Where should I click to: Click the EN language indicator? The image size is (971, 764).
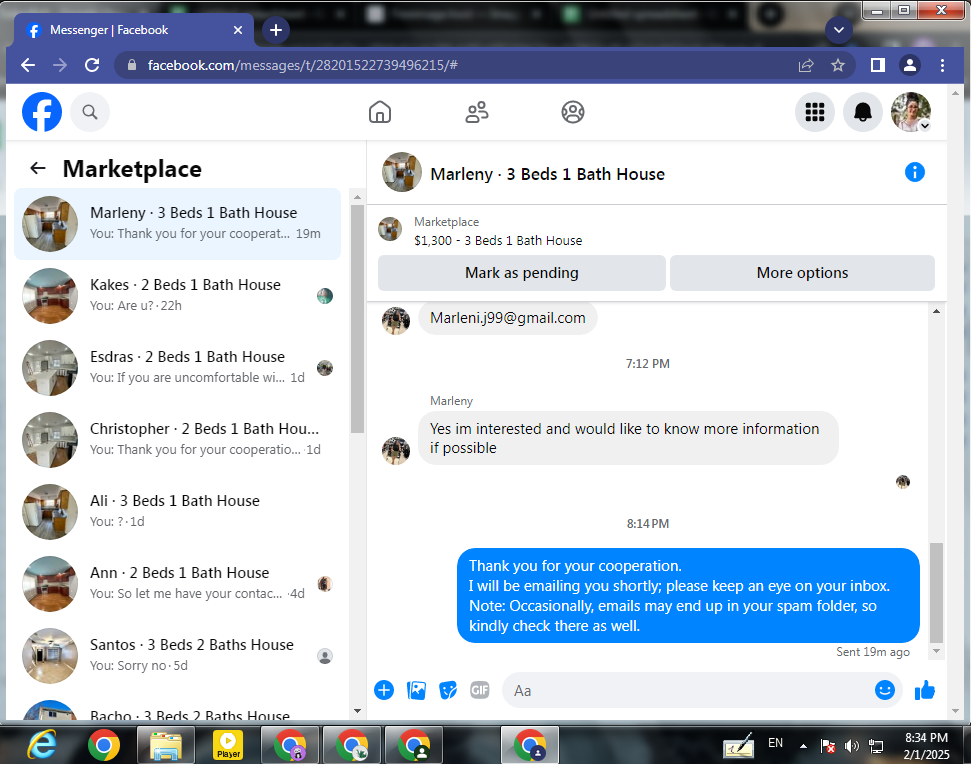[x=775, y=743]
